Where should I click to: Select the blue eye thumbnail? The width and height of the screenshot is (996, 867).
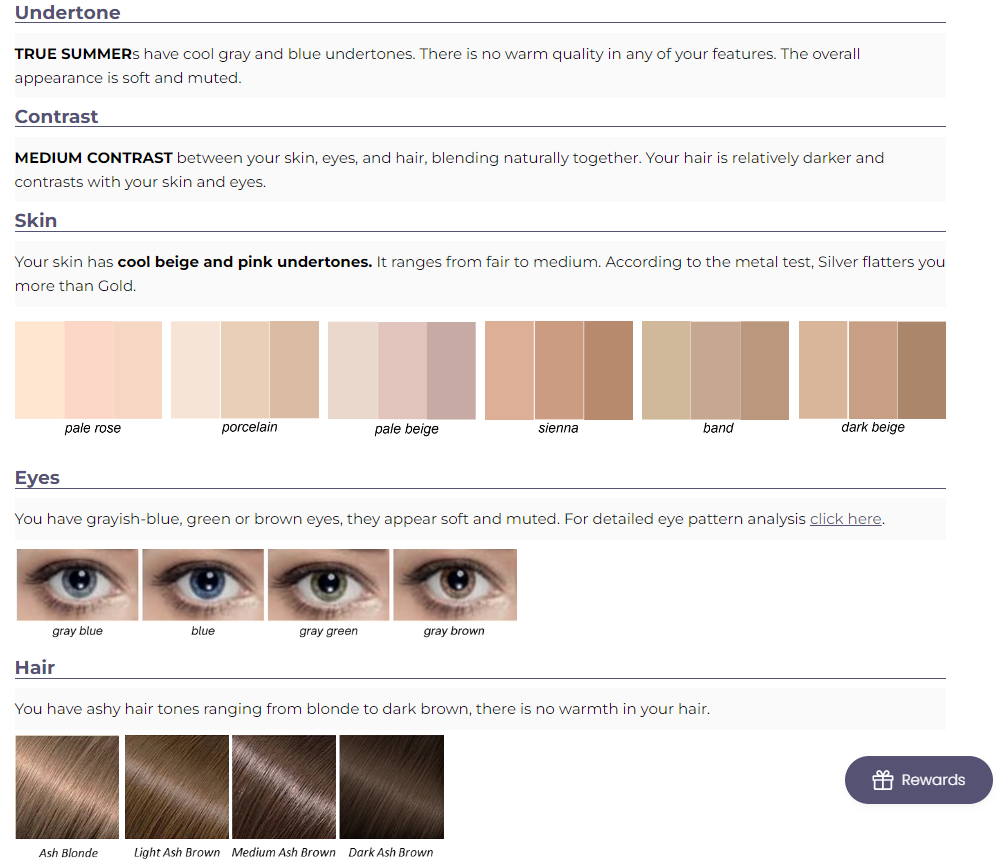click(203, 585)
